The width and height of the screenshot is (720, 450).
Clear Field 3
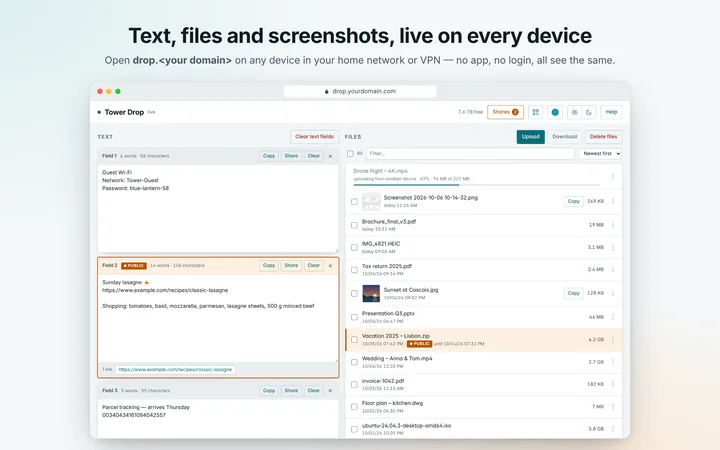314,391
